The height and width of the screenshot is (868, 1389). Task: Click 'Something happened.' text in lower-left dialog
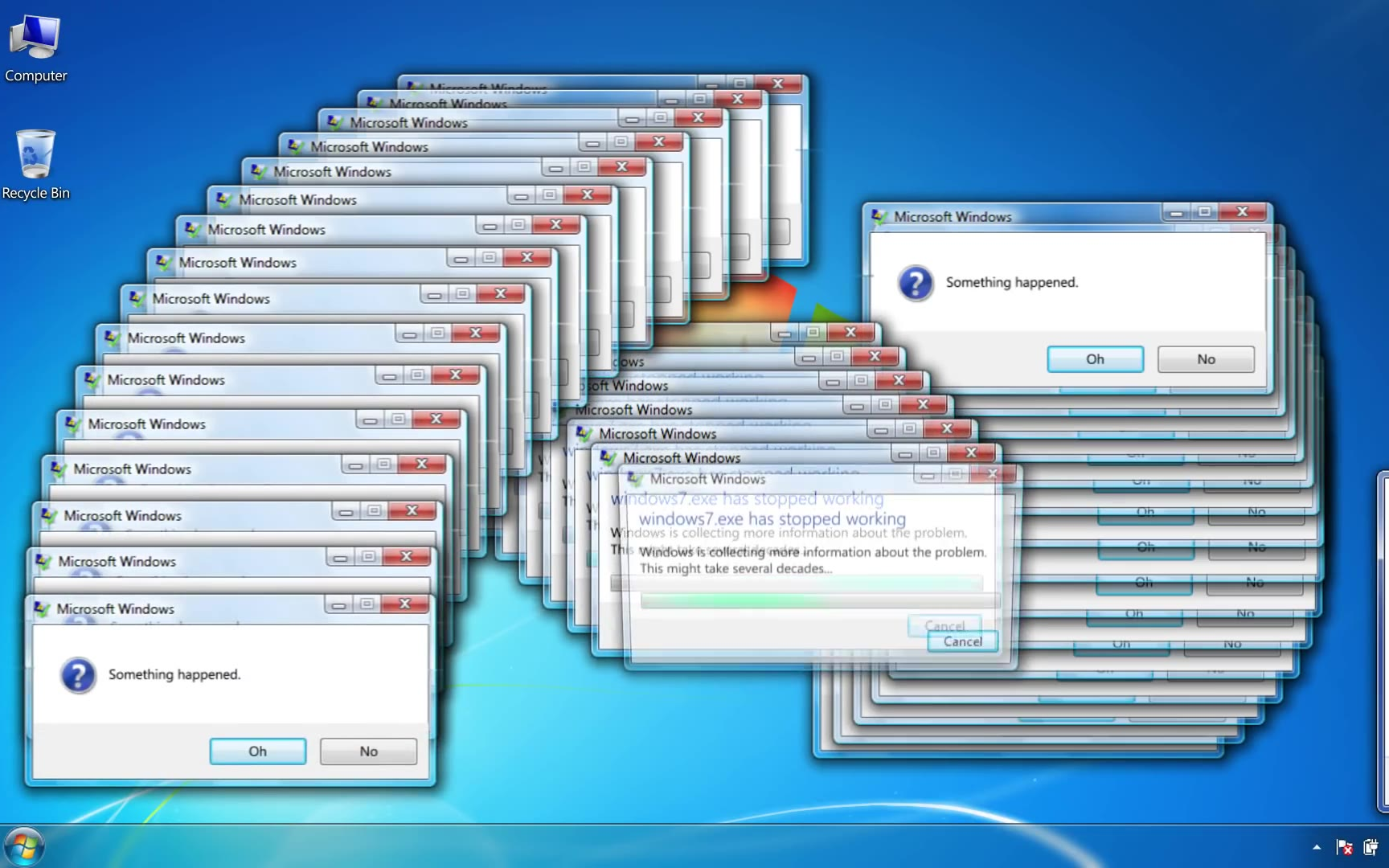coord(174,674)
